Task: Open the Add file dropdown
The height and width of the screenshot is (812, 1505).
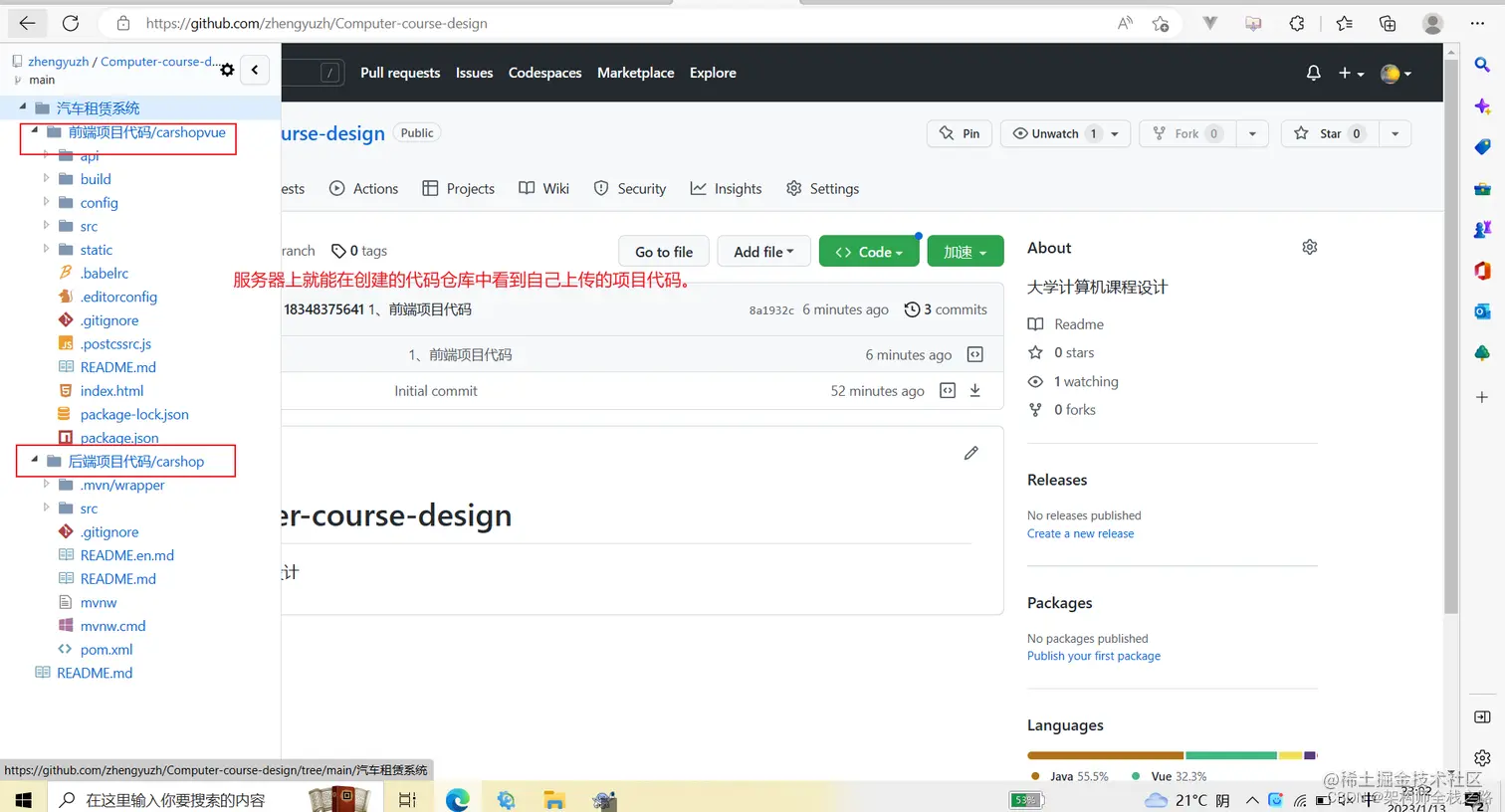Action: (763, 252)
